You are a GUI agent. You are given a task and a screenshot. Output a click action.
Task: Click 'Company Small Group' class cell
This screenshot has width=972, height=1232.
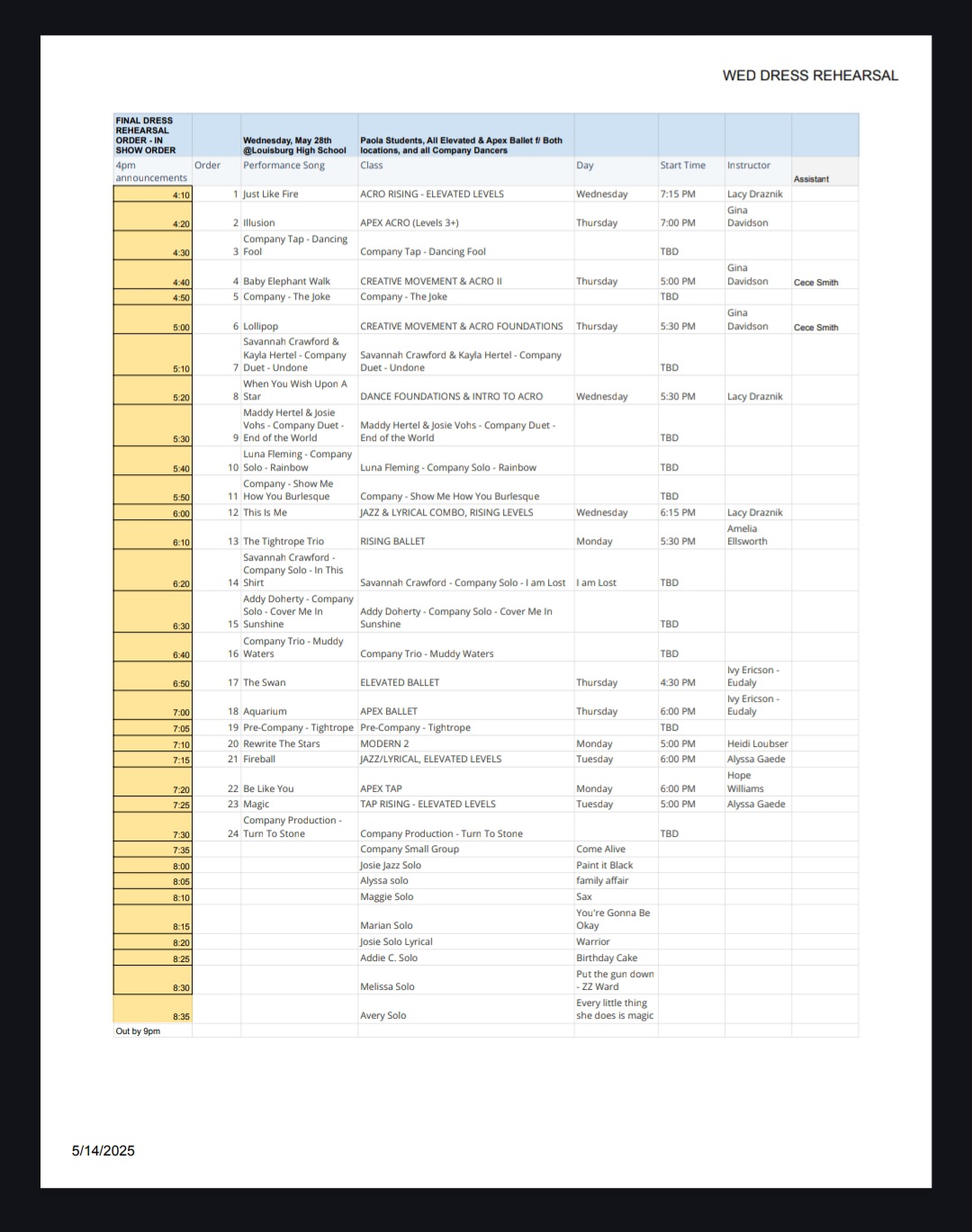pyautogui.click(x=465, y=850)
